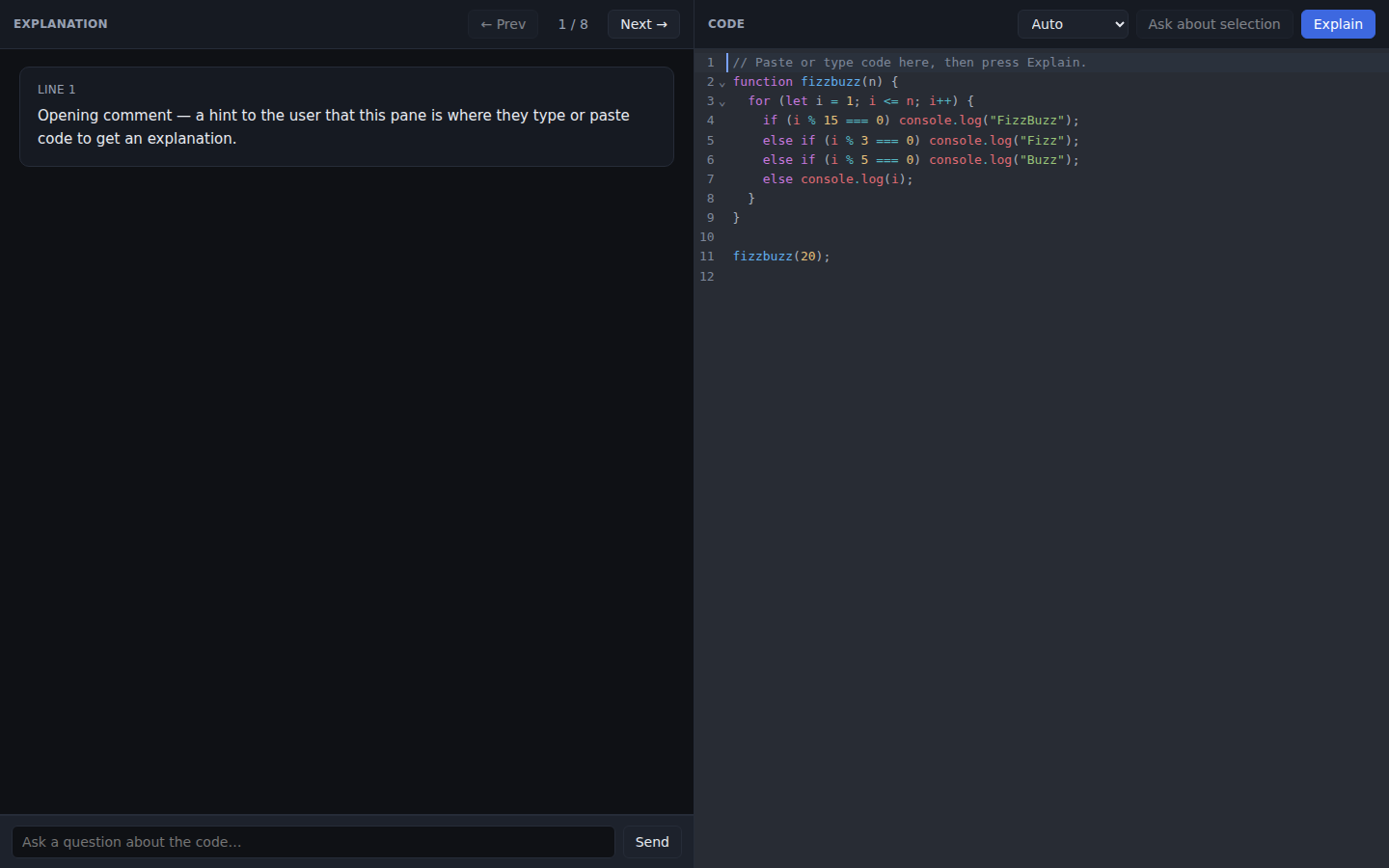
Task: Focus the Ask a question input field
Action: [x=313, y=842]
